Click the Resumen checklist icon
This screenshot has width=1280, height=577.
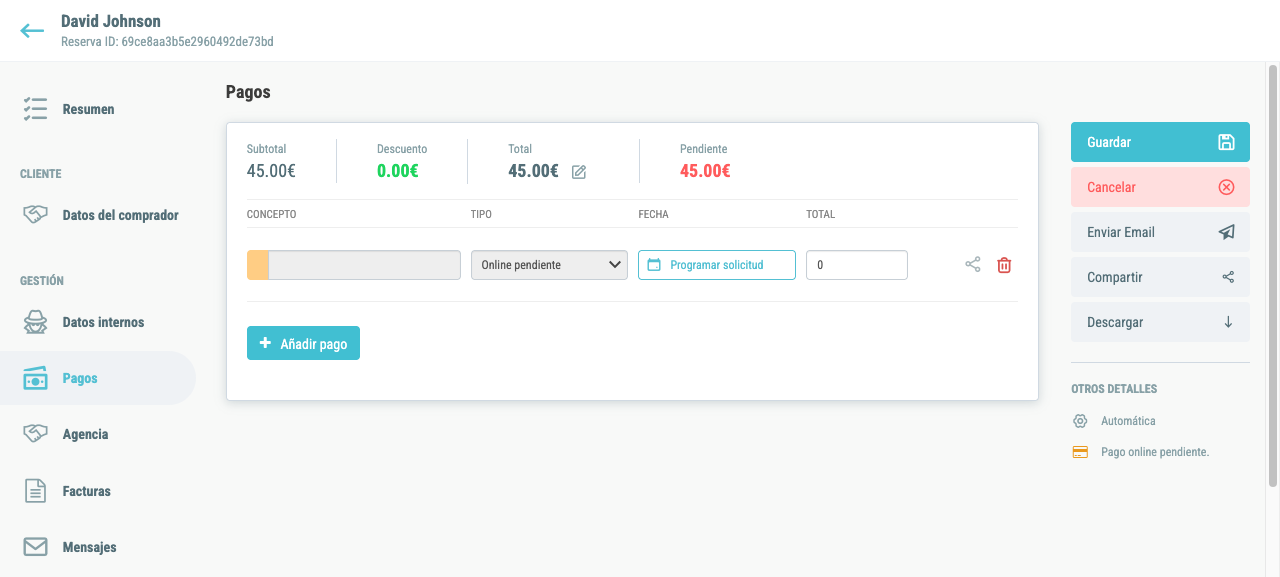coord(35,109)
